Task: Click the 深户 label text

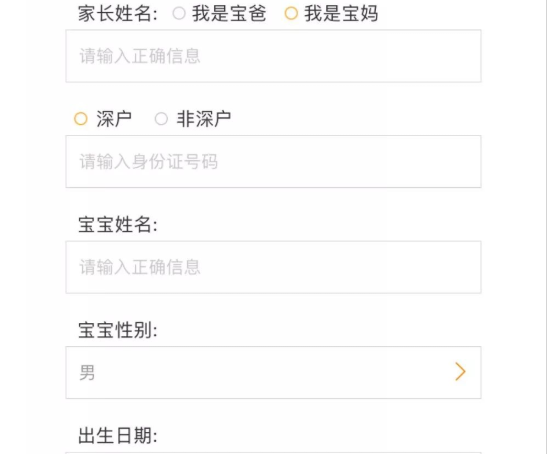Action: (114, 119)
